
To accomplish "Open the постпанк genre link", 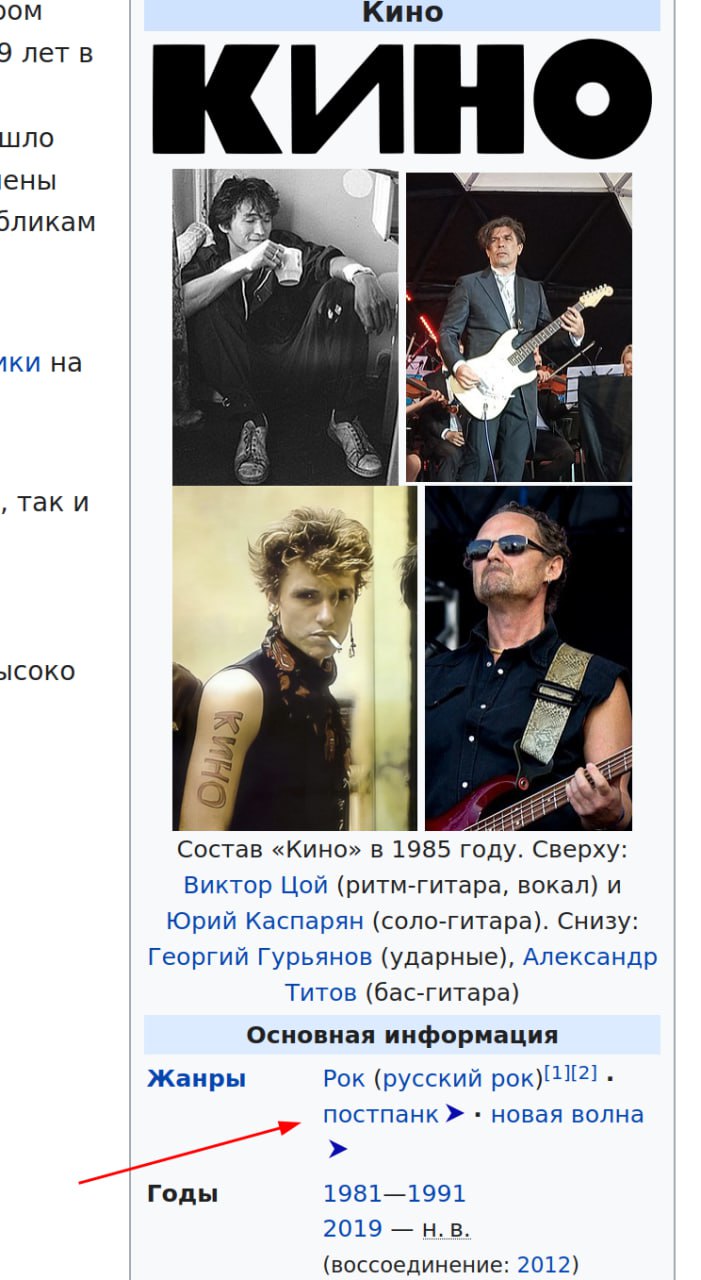I will pyautogui.click(x=381, y=1114).
